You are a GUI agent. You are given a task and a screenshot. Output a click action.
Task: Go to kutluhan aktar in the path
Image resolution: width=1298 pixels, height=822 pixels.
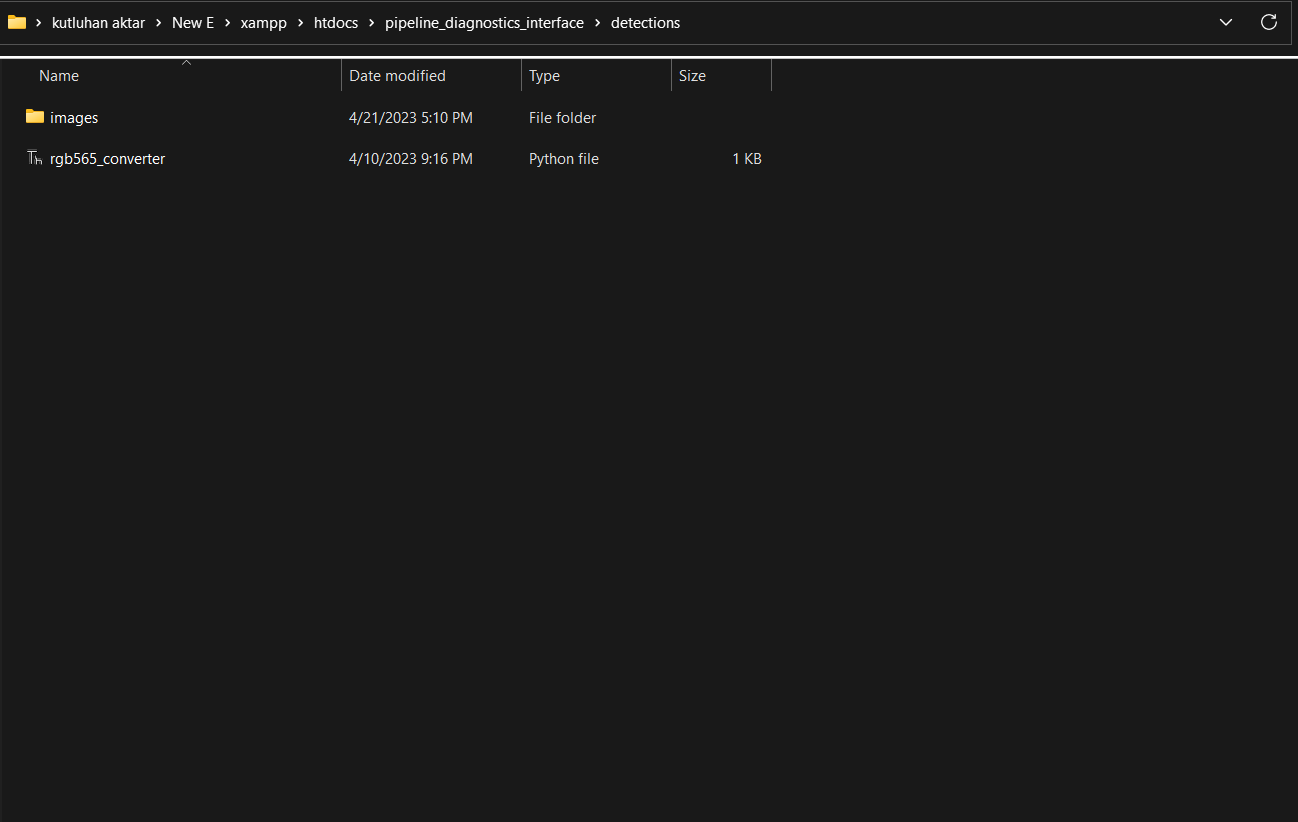pos(98,22)
